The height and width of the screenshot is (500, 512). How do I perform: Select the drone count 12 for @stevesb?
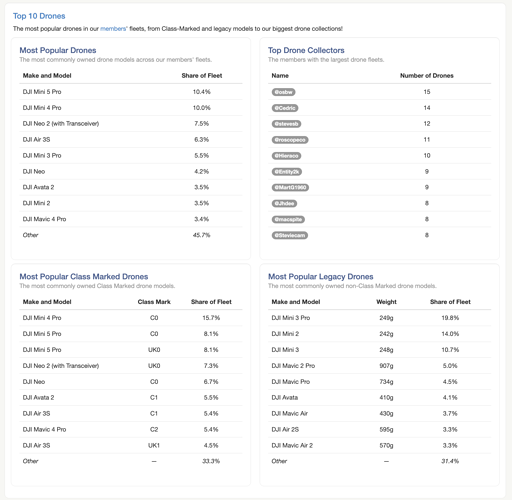[427, 124]
